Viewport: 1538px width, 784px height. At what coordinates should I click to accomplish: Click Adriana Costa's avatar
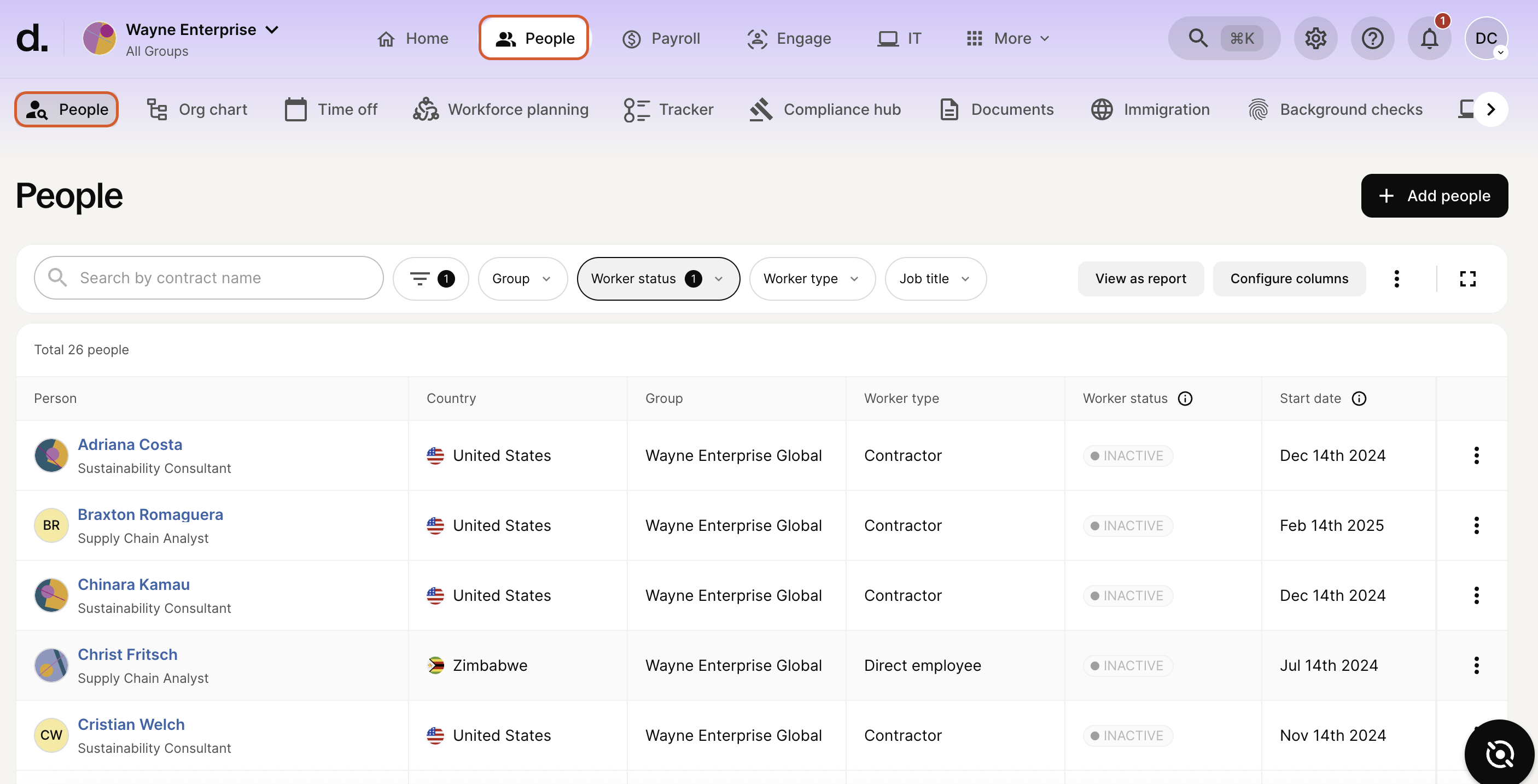pyautogui.click(x=51, y=456)
